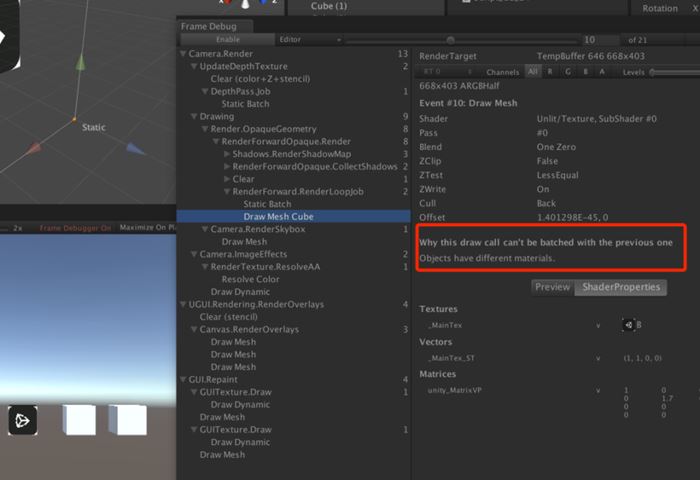Click the middle white cube in Game view
The width and height of the screenshot is (700, 480).
(x=79, y=420)
